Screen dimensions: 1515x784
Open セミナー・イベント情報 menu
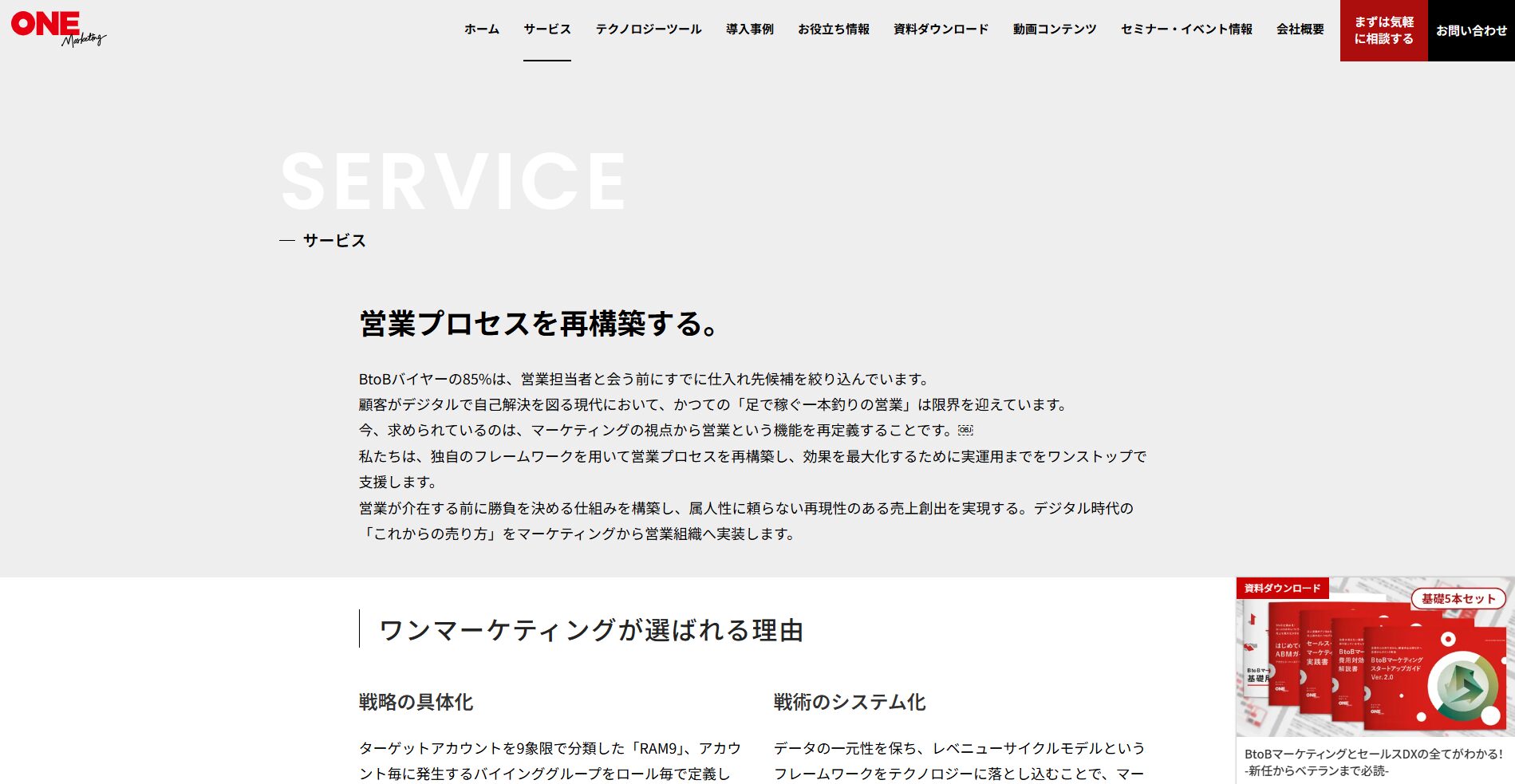tap(1186, 30)
